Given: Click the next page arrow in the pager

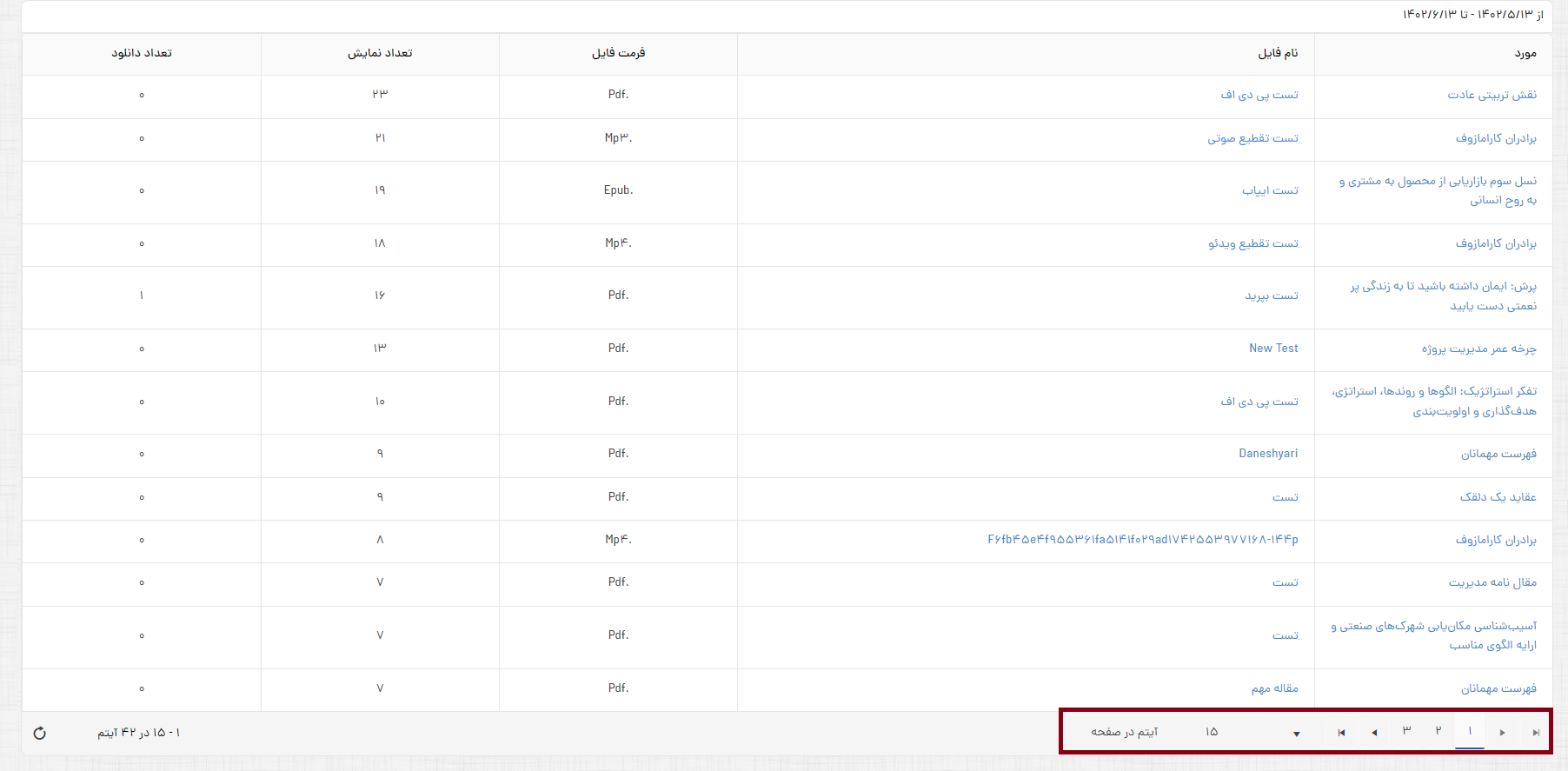Looking at the screenshot, I should [1503, 733].
